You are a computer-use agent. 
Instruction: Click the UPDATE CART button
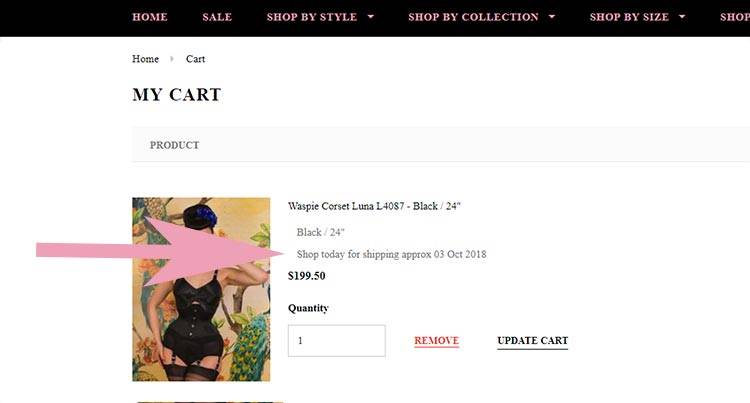(x=532, y=341)
